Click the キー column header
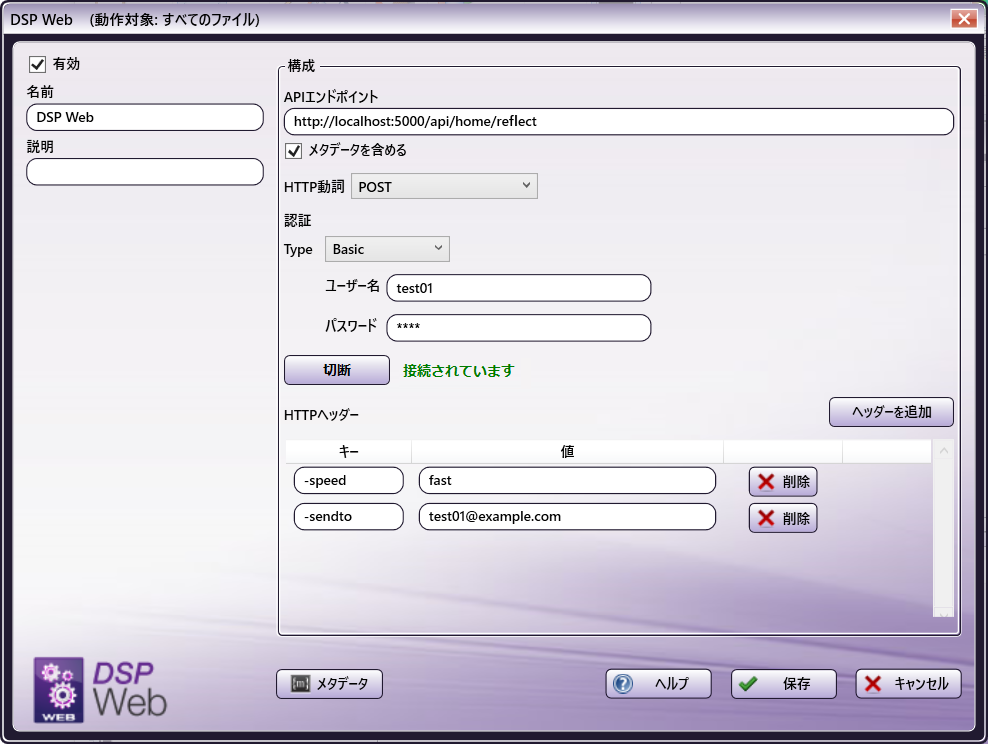Viewport: 988px width, 744px height. coord(348,452)
